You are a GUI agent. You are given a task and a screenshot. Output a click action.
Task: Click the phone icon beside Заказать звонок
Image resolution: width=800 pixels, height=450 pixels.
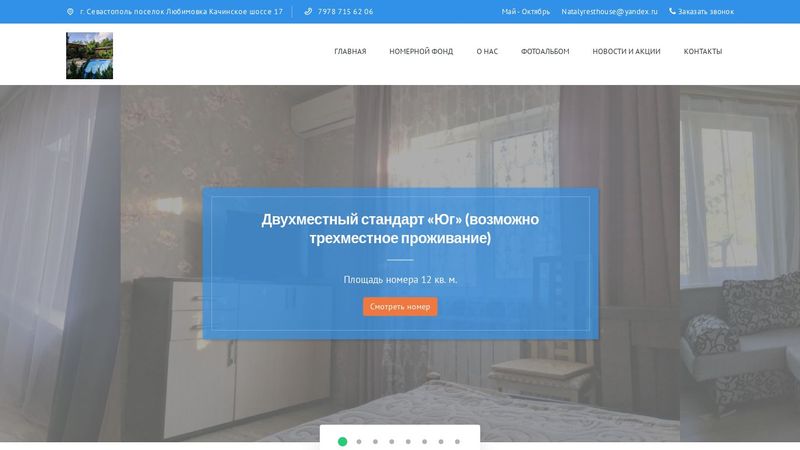[672, 11]
